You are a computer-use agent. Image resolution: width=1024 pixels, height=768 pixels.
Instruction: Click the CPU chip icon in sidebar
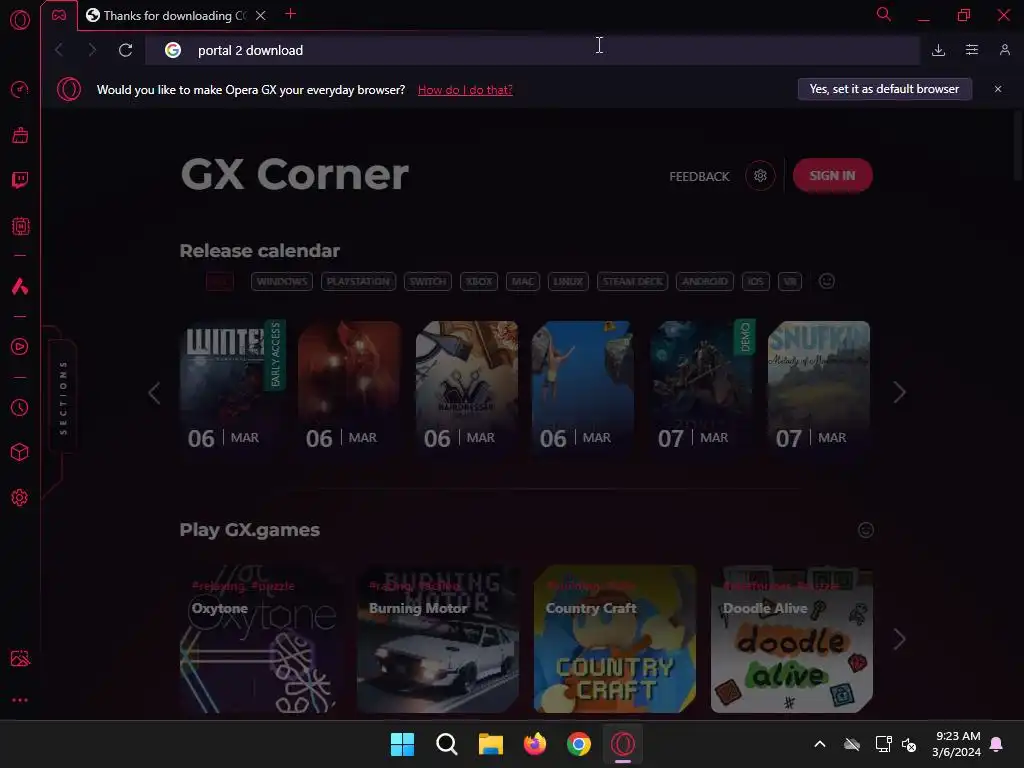(20, 226)
